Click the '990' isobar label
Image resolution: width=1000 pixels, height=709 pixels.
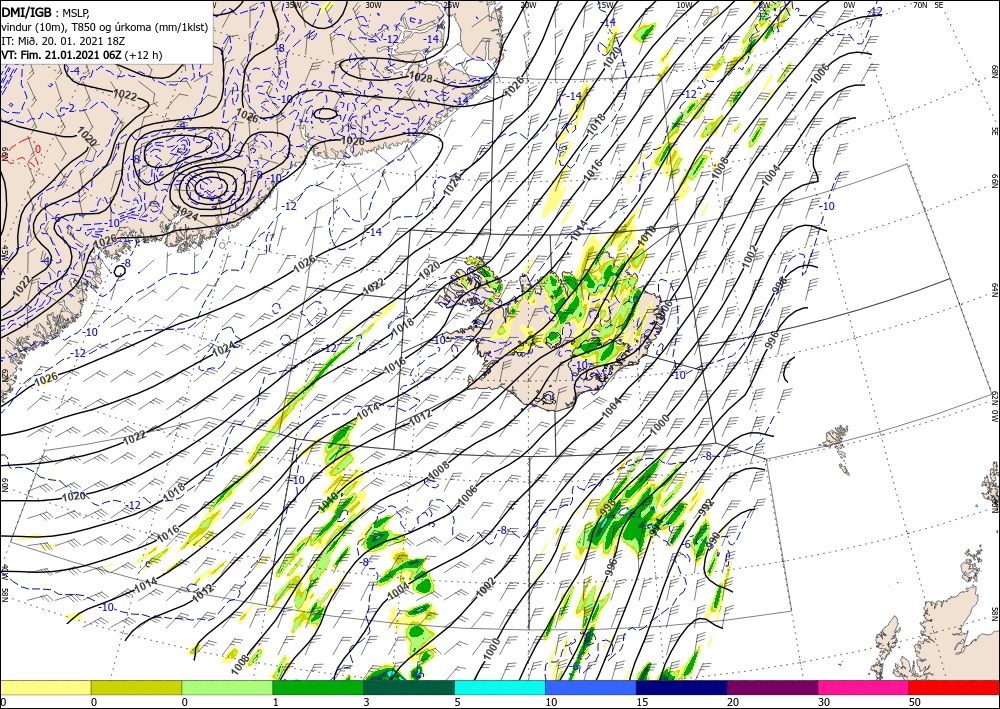coord(714,540)
